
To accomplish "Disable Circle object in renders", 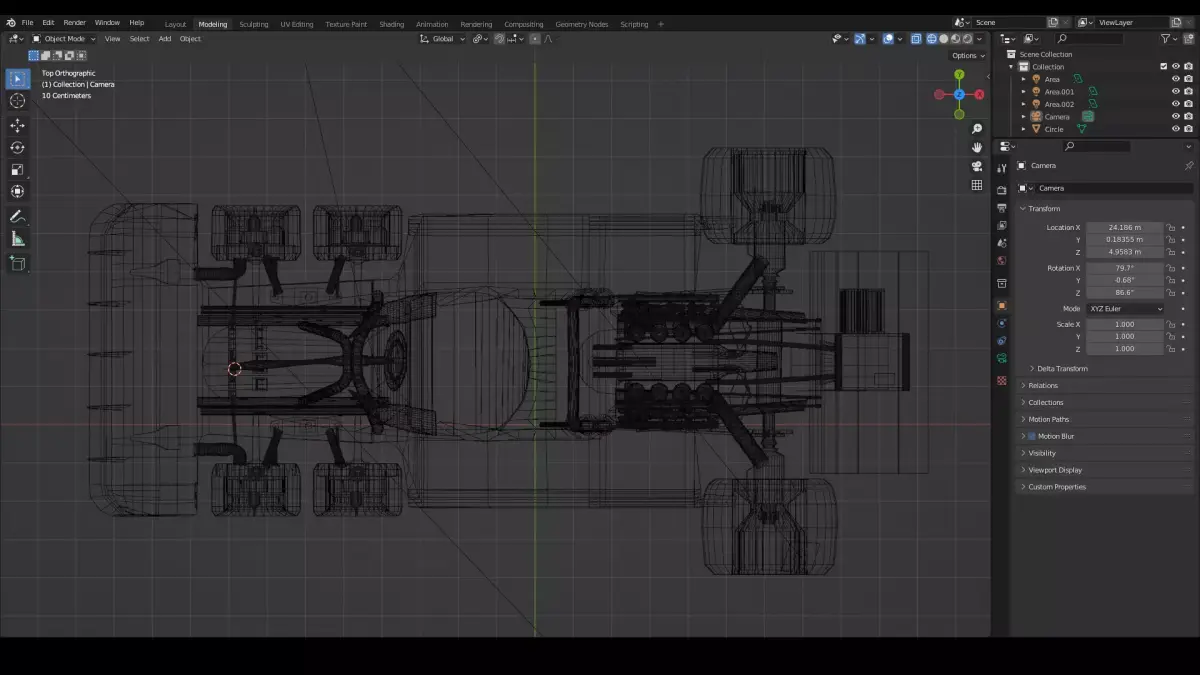I will pos(1188,129).
